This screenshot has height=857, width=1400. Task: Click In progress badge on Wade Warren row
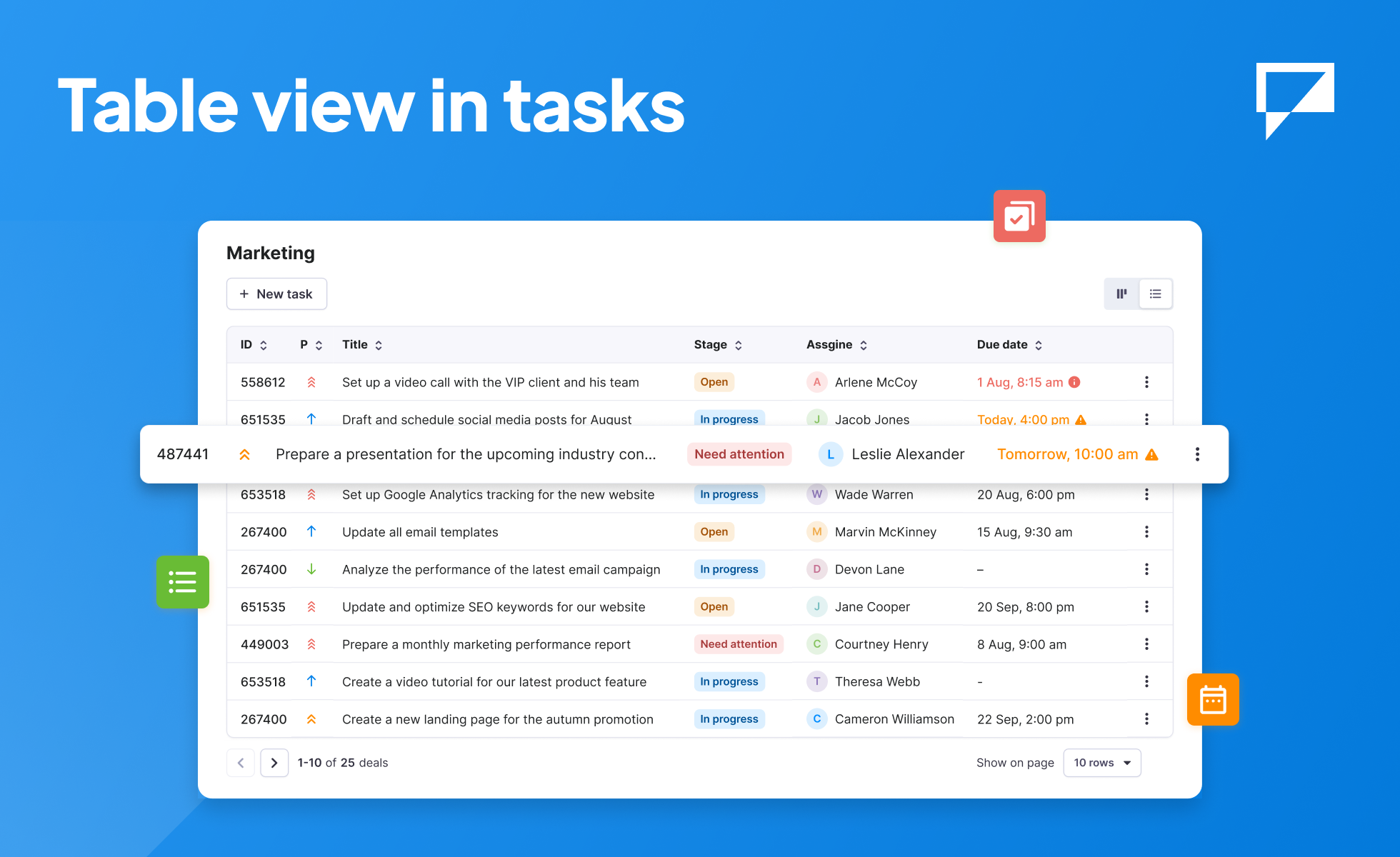[x=729, y=494]
